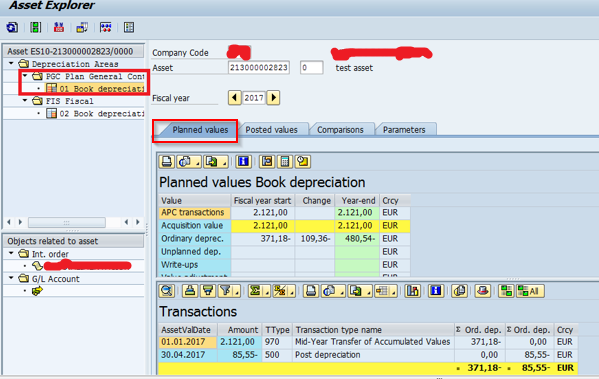Screen dimensions: 599x379
Task: Click the green display master data toolbar icon
Action: point(36,28)
